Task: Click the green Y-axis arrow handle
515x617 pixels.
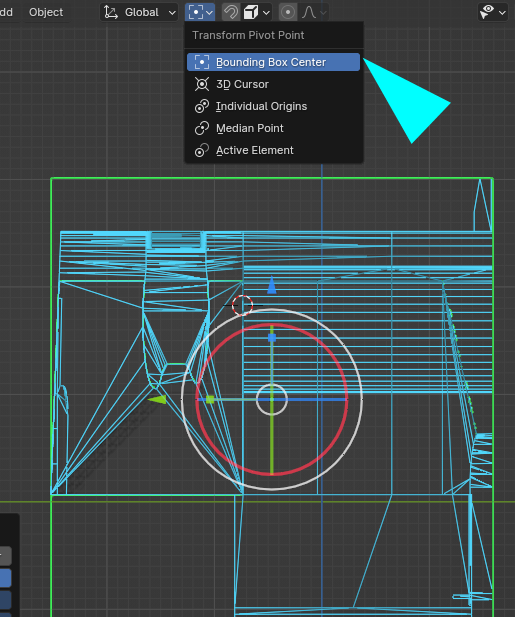Action: (x=157, y=400)
